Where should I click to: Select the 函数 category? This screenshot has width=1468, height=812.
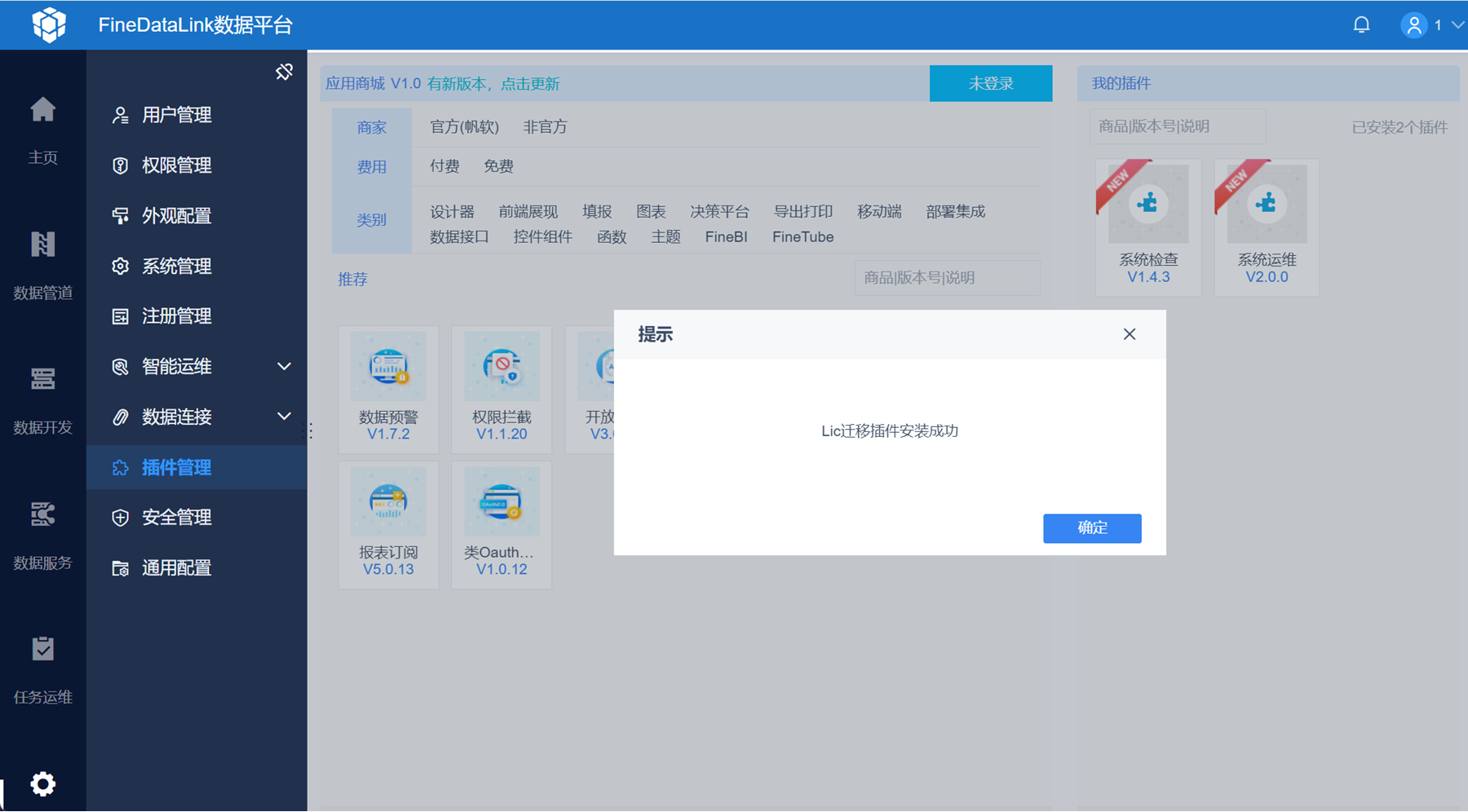pyautogui.click(x=612, y=237)
